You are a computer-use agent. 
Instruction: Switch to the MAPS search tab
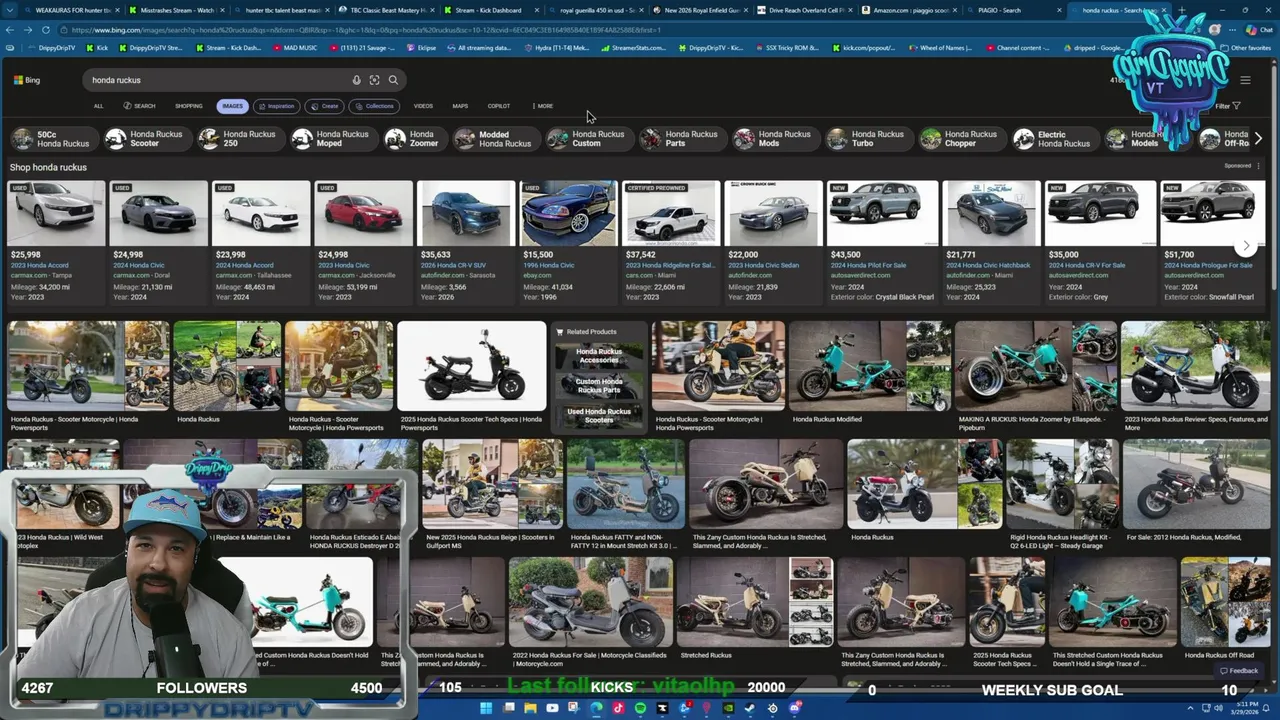460,106
